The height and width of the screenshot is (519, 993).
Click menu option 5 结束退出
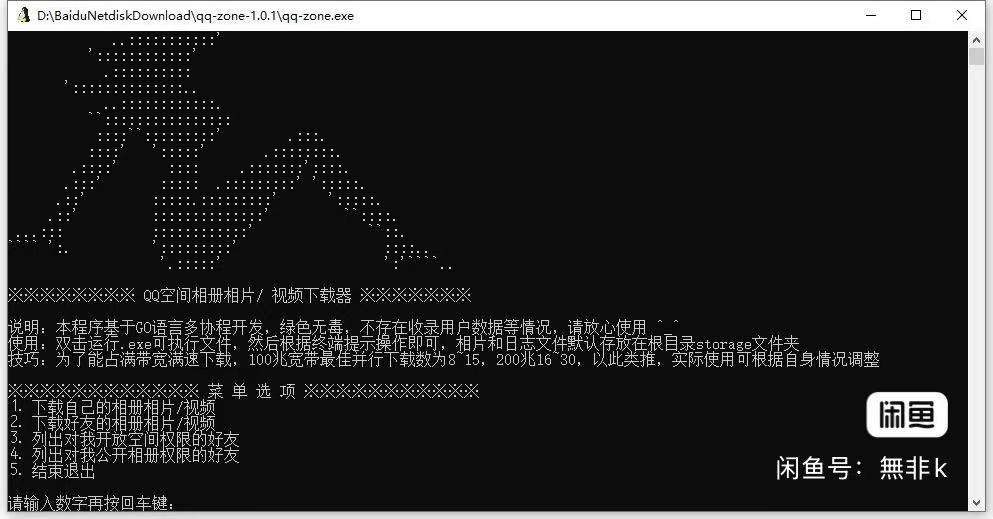(x=52, y=471)
